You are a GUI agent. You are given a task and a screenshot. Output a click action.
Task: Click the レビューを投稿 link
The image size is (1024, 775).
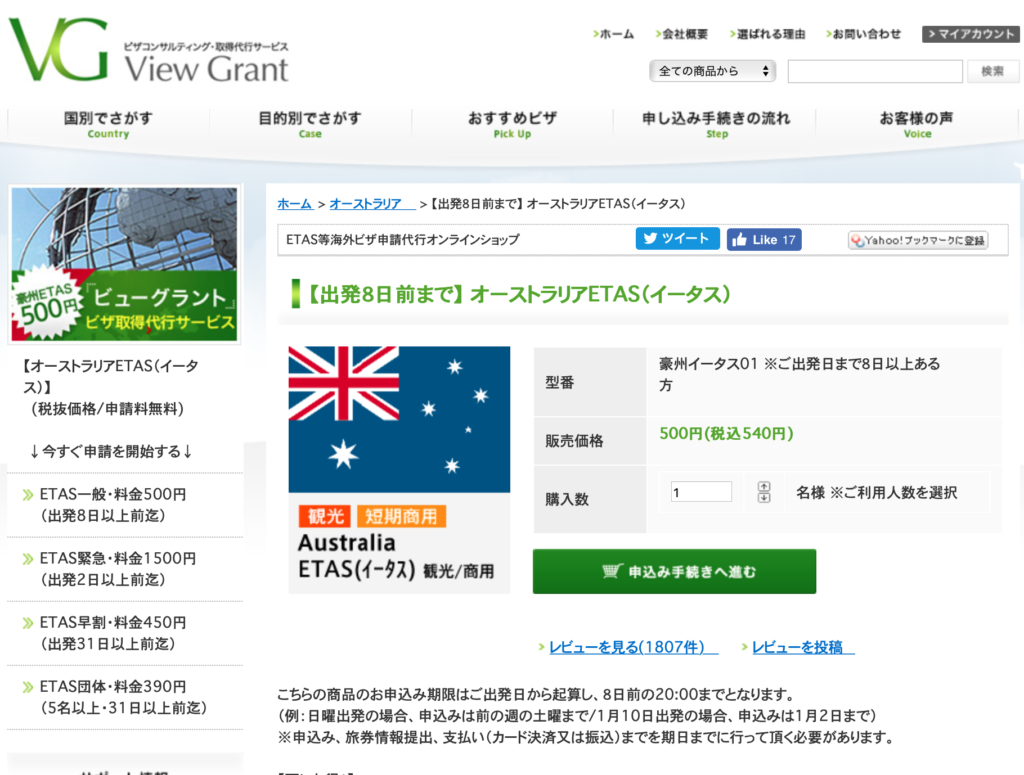pos(802,647)
